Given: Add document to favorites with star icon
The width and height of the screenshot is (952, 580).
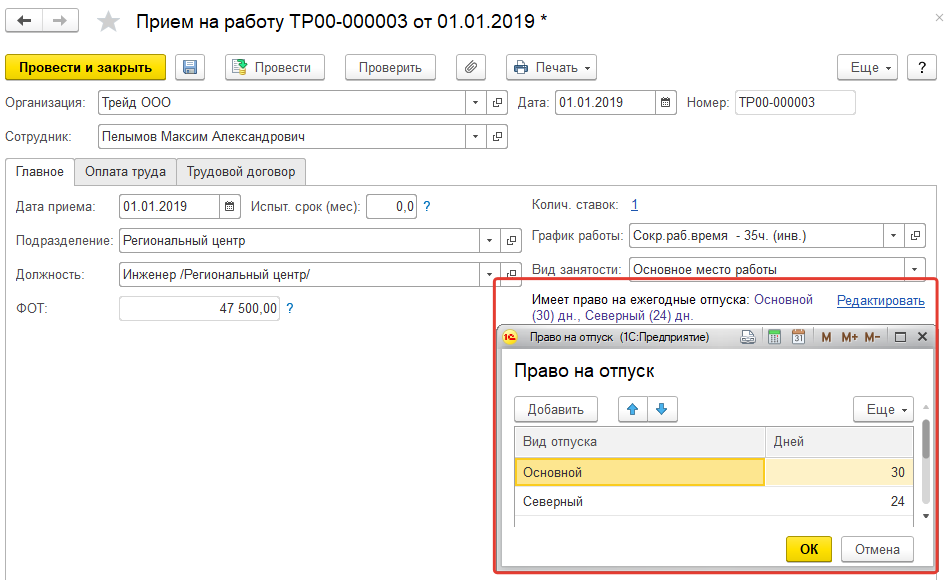Looking at the screenshot, I should (x=109, y=21).
